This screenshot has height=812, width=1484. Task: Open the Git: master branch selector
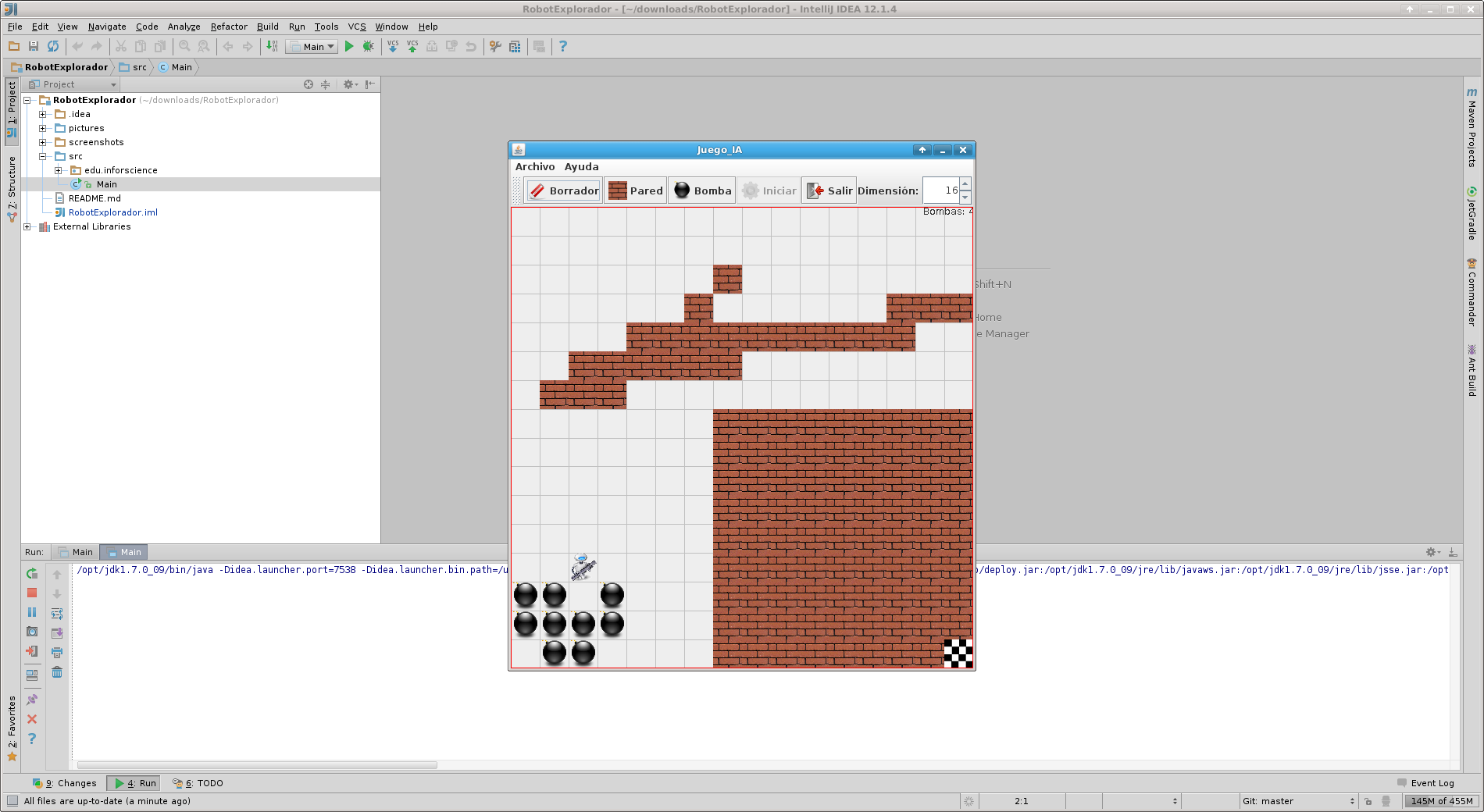[1298, 801]
